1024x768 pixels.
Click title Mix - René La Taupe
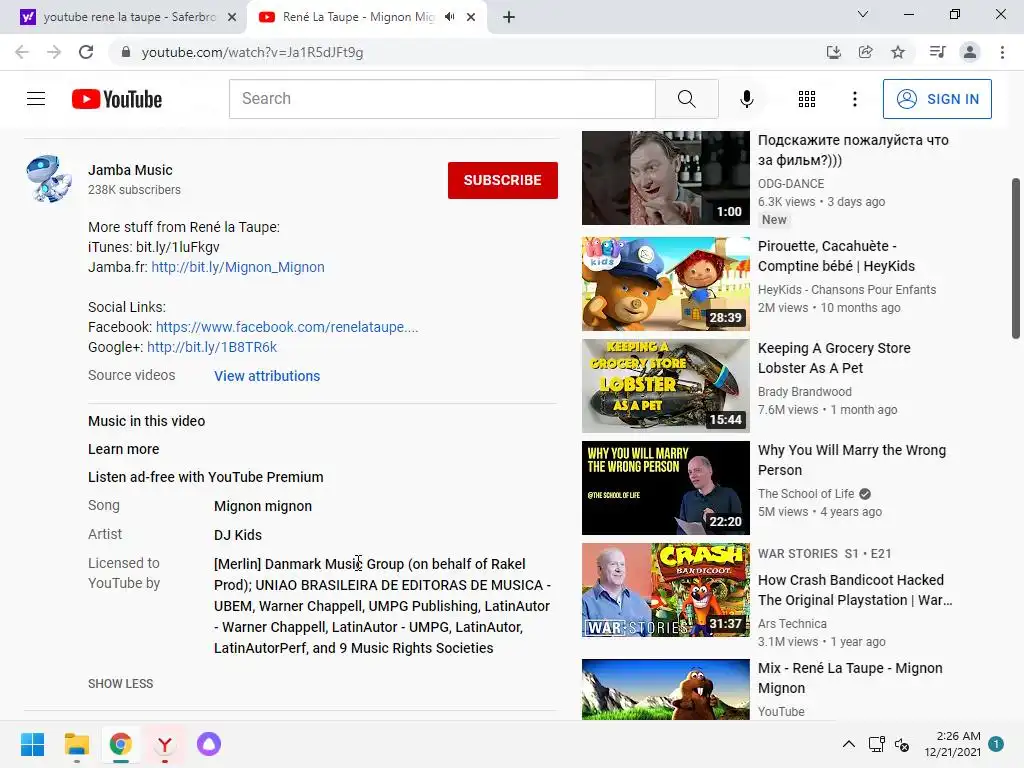click(x=850, y=678)
